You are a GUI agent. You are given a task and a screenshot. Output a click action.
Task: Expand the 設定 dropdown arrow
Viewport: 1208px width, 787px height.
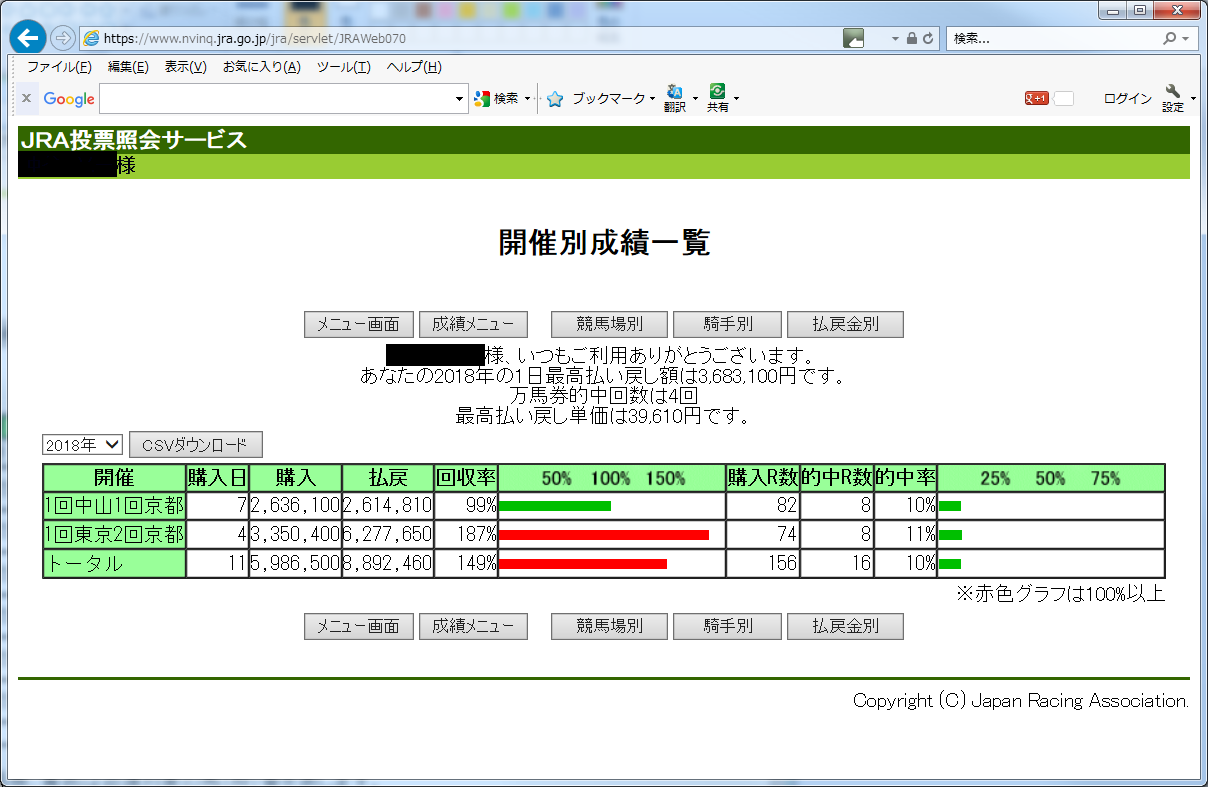(1193, 98)
